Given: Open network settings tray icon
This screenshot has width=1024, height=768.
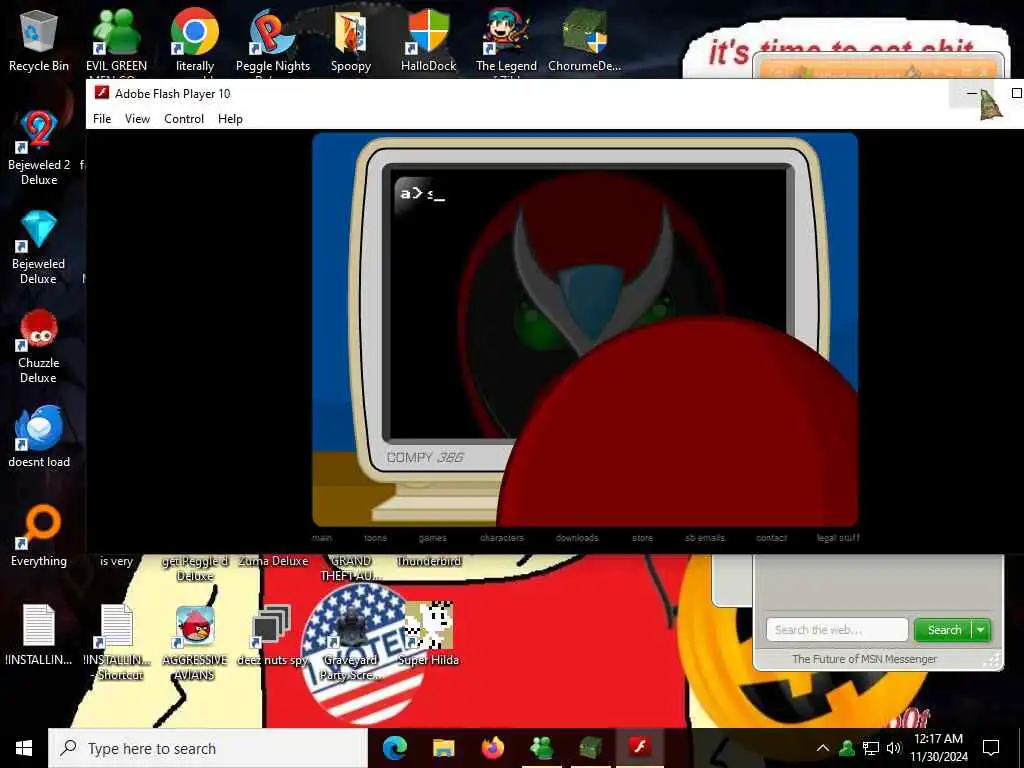Looking at the screenshot, I should click(x=871, y=748).
